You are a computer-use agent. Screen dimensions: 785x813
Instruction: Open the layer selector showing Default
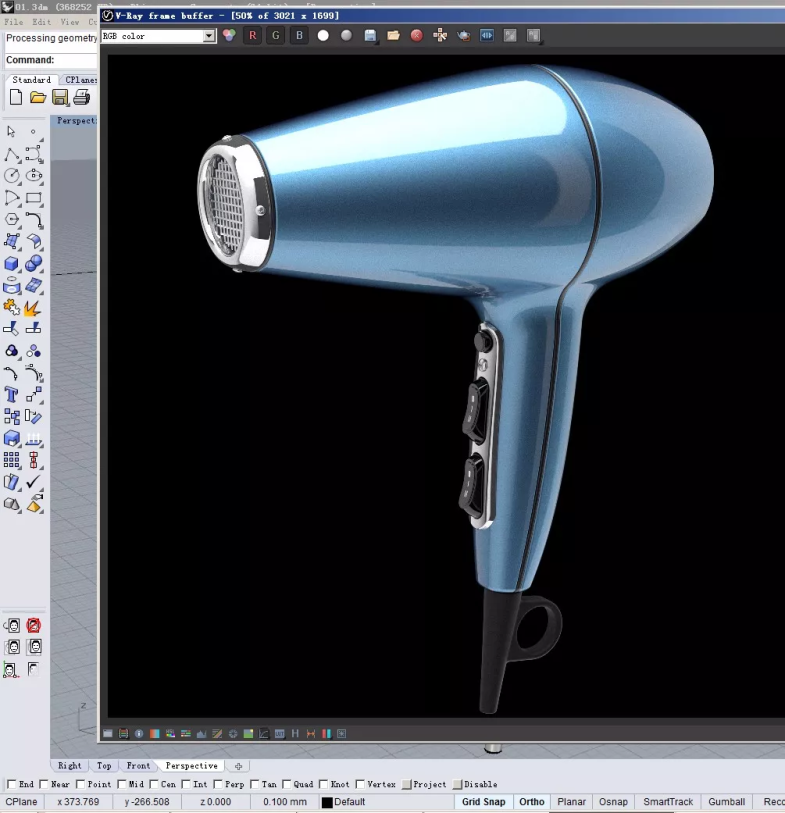coord(350,802)
